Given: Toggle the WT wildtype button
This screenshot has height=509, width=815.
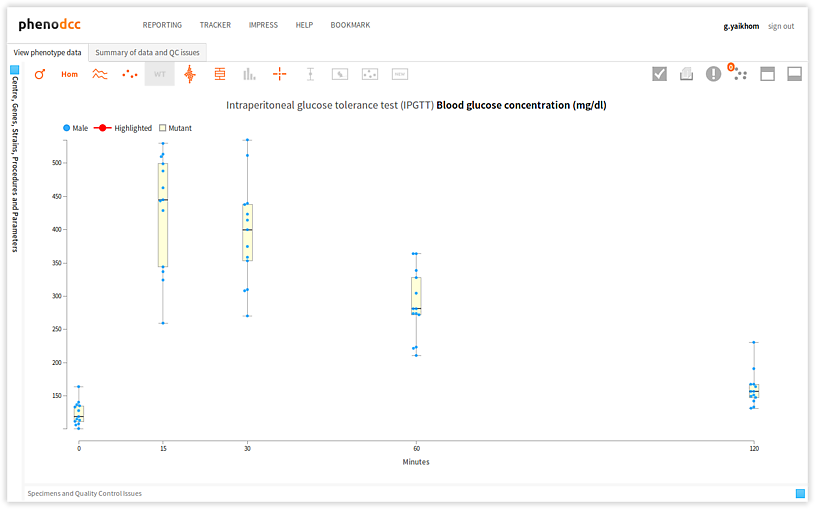Looking at the screenshot, I should (160, 74).
